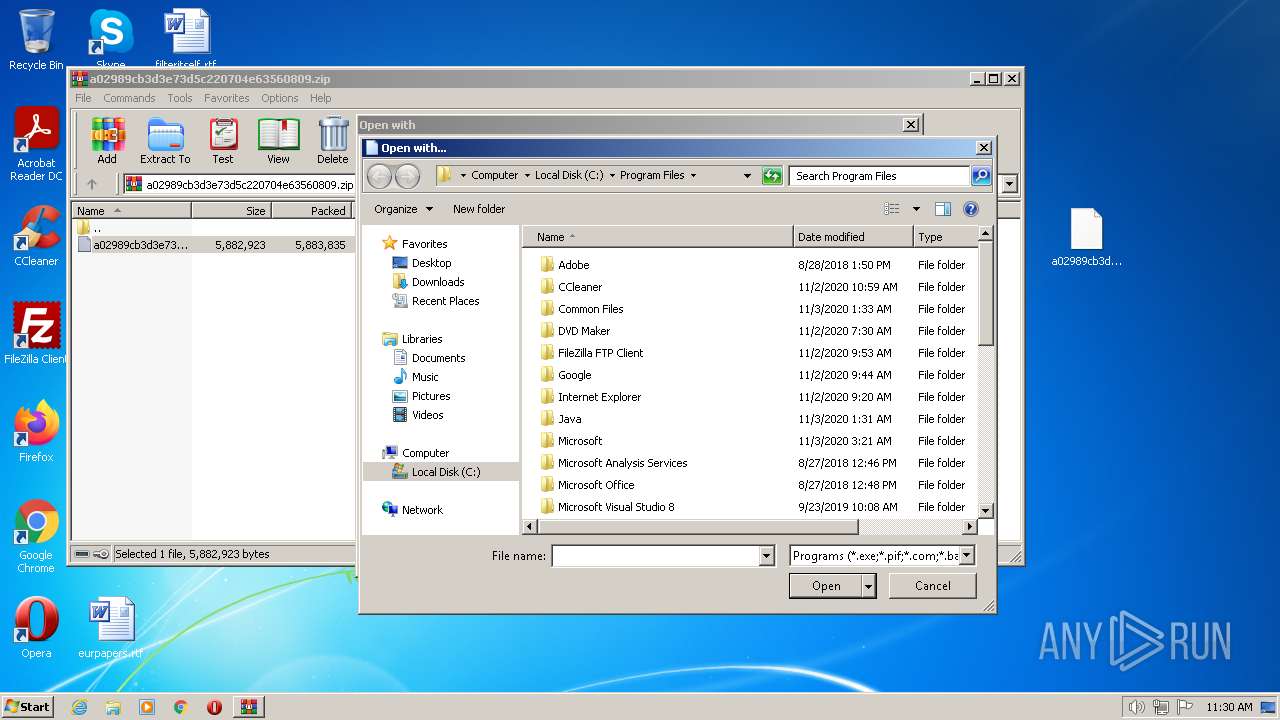The width and height of the screenshot is (1280, 720).
Task: Click the Delete toolbar icon in WinRAR
Action: [x=333, y=141]
